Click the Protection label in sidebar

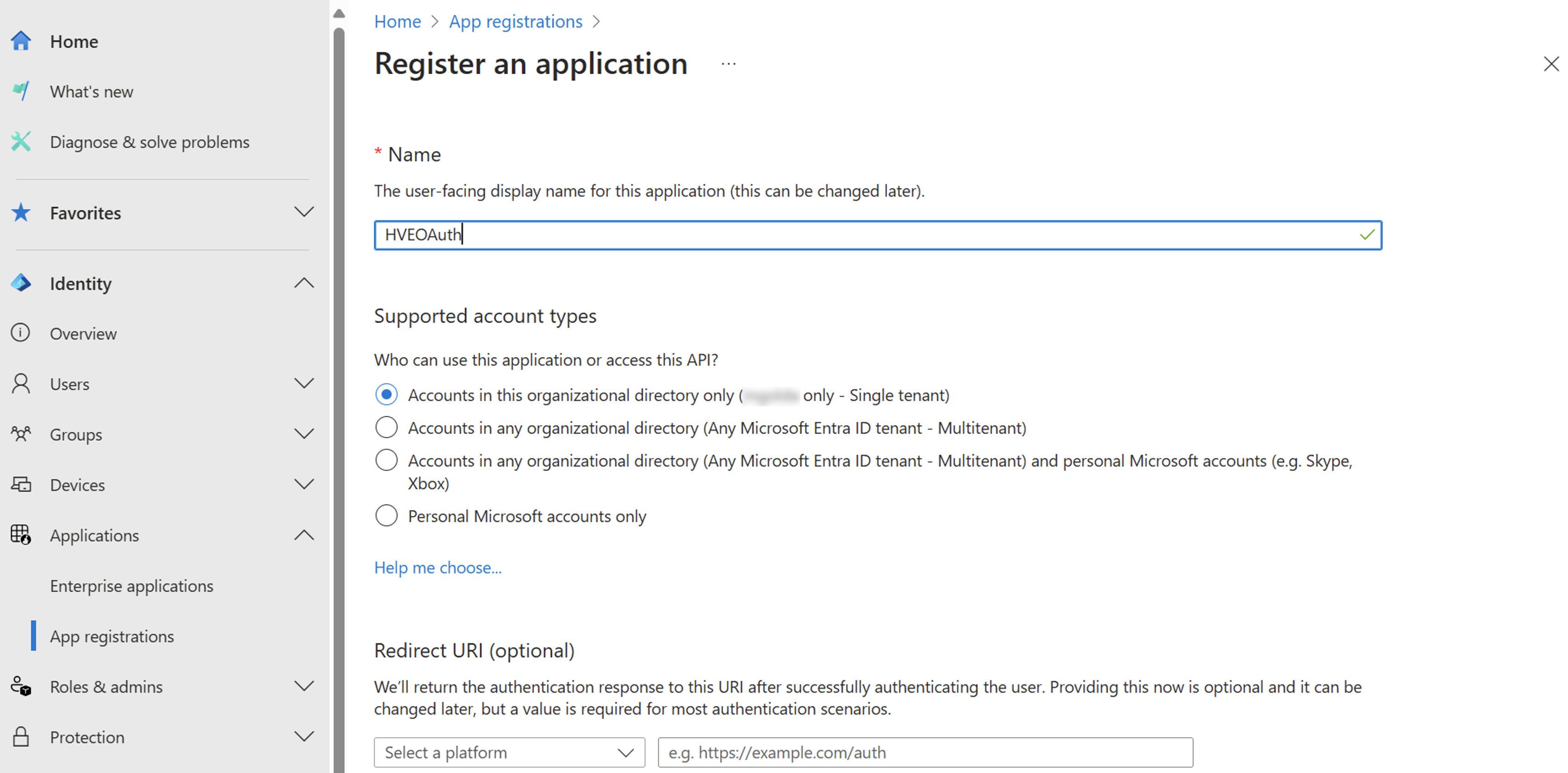(x=87, y=737)
